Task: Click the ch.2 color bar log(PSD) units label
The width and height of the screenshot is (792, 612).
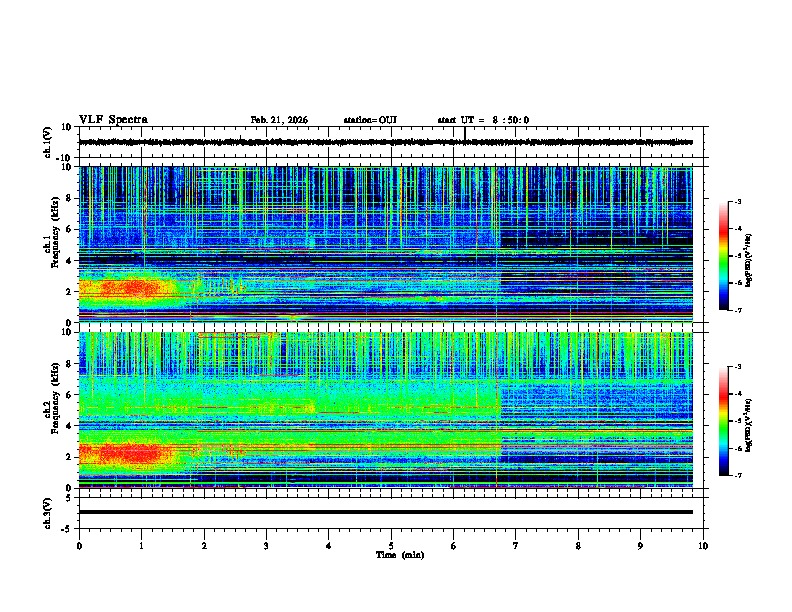Action: (749, 425)
